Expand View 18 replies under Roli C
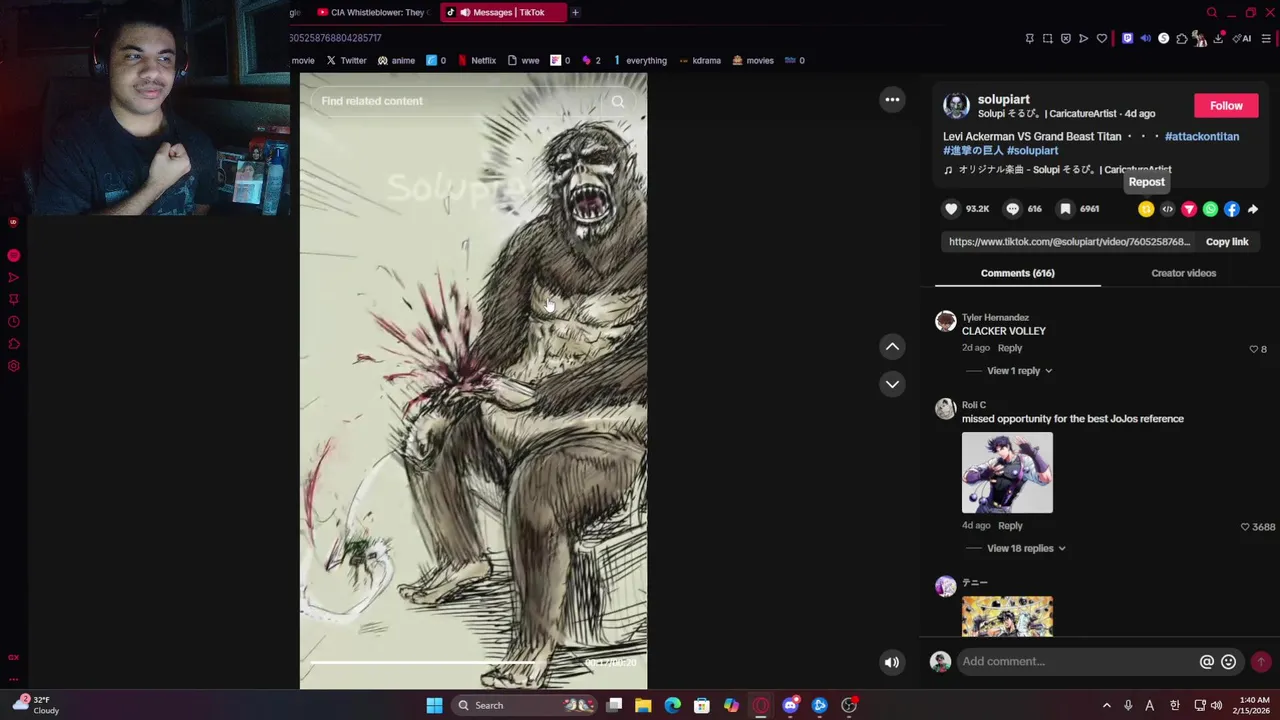The width and height of the screenshot is (1280, 720). [x=1026, y=549]
